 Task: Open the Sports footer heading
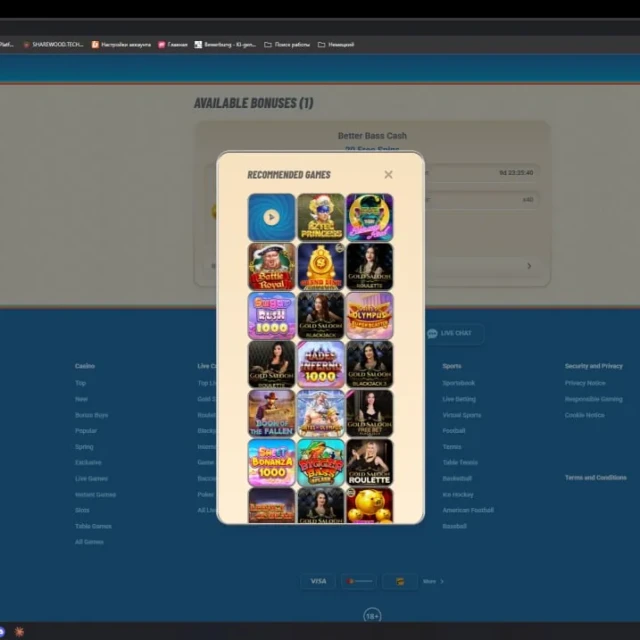452,366
